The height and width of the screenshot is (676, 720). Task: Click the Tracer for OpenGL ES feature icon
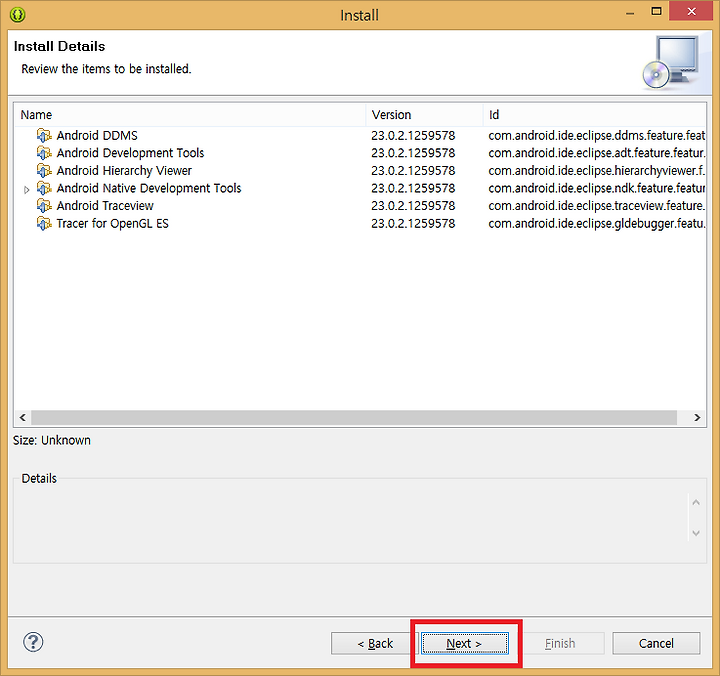coord(44,224)
